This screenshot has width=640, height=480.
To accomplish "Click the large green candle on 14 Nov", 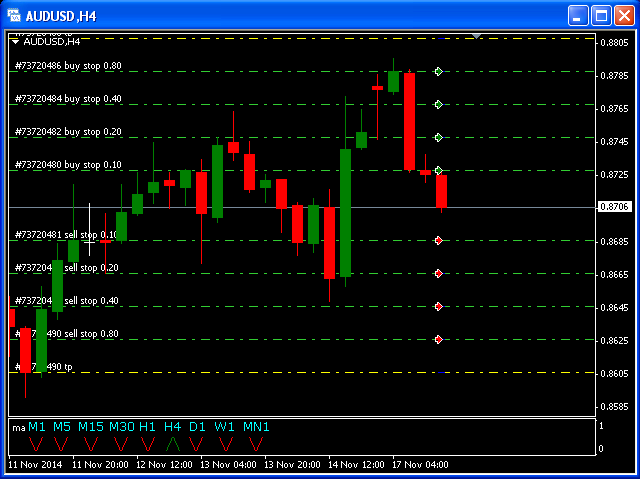I will (345, 212).
